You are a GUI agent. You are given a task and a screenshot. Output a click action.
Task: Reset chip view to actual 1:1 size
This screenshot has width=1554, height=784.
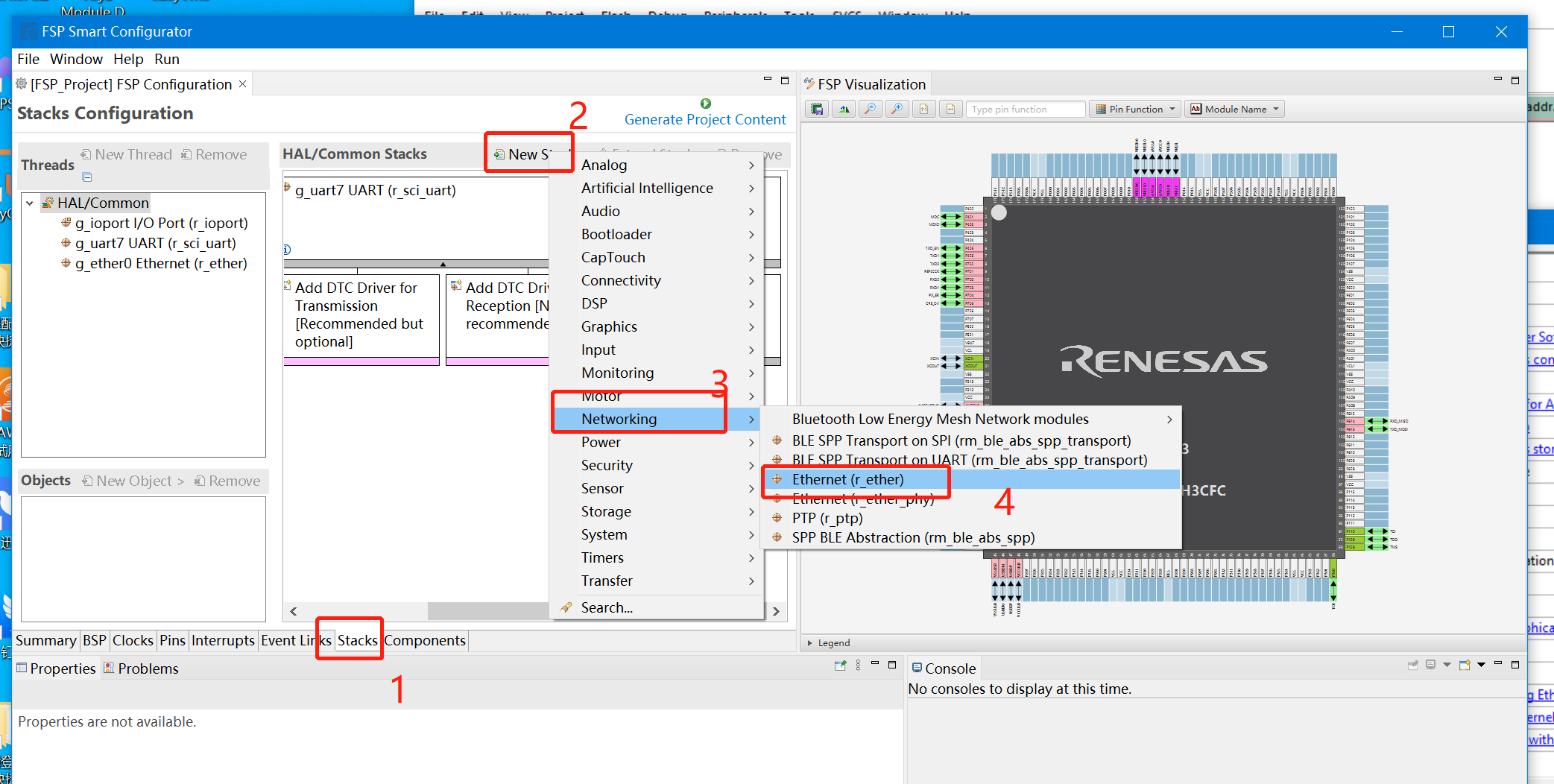pyautogui.click(x=923, y=110)
